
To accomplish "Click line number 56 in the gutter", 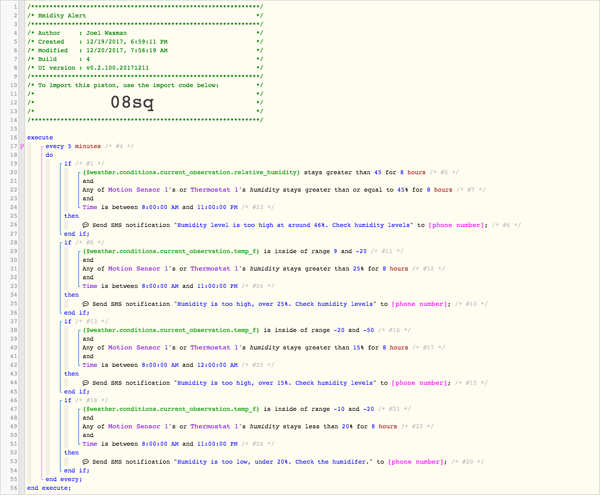I will coord(14,488).
